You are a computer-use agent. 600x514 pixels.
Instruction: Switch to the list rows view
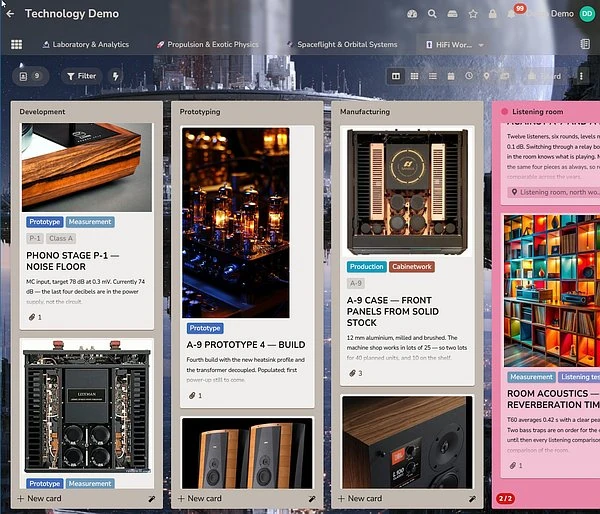click(433, 76)
